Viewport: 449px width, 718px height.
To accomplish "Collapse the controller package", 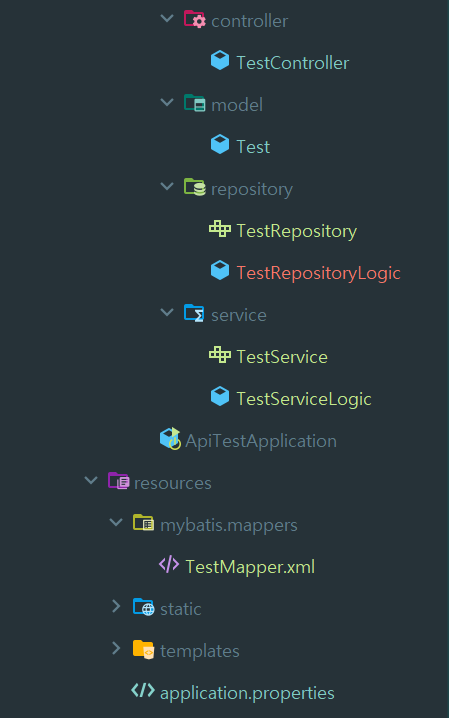I will click(167, 18).
